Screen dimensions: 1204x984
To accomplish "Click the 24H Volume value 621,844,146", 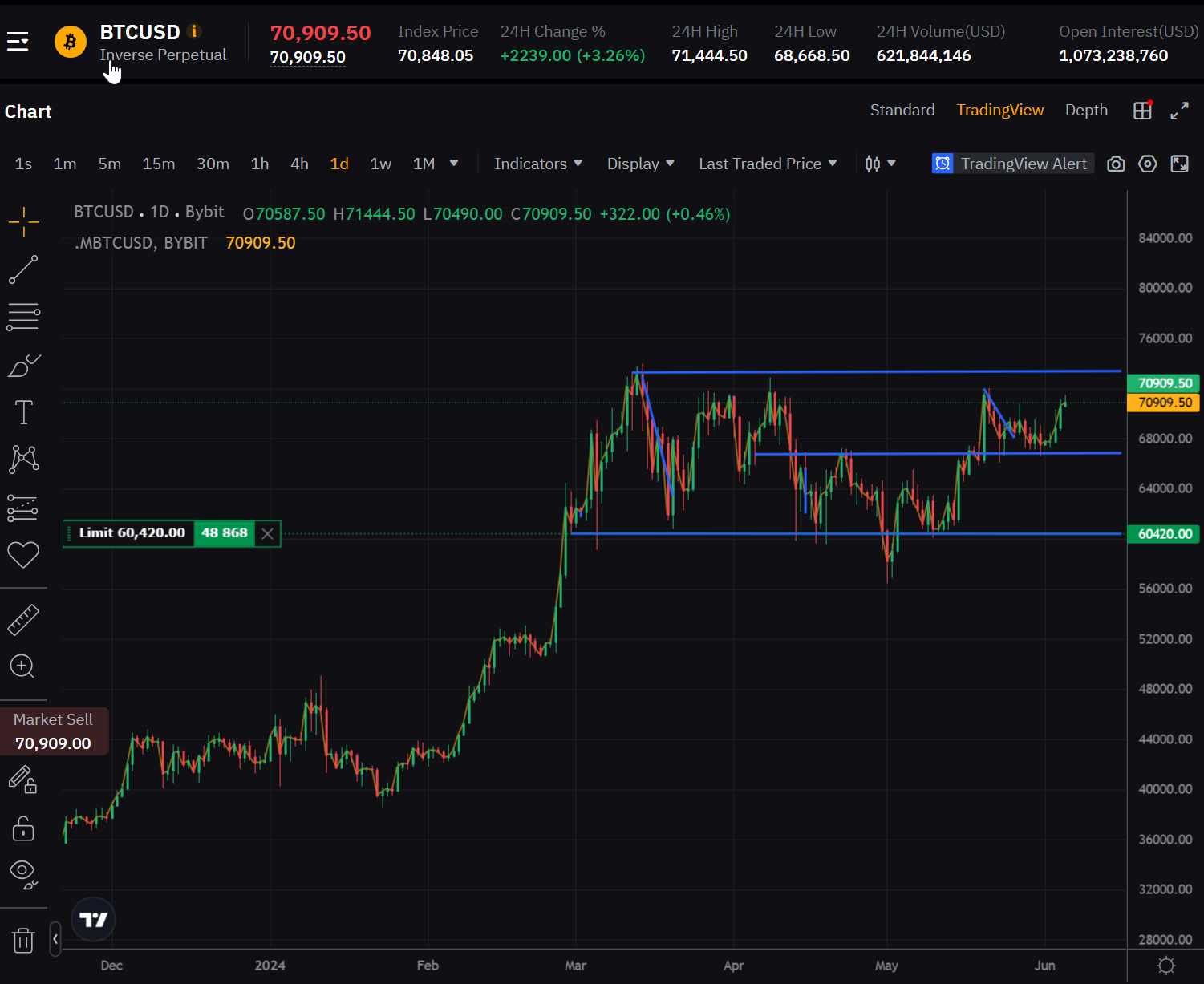I will [923, 56].
